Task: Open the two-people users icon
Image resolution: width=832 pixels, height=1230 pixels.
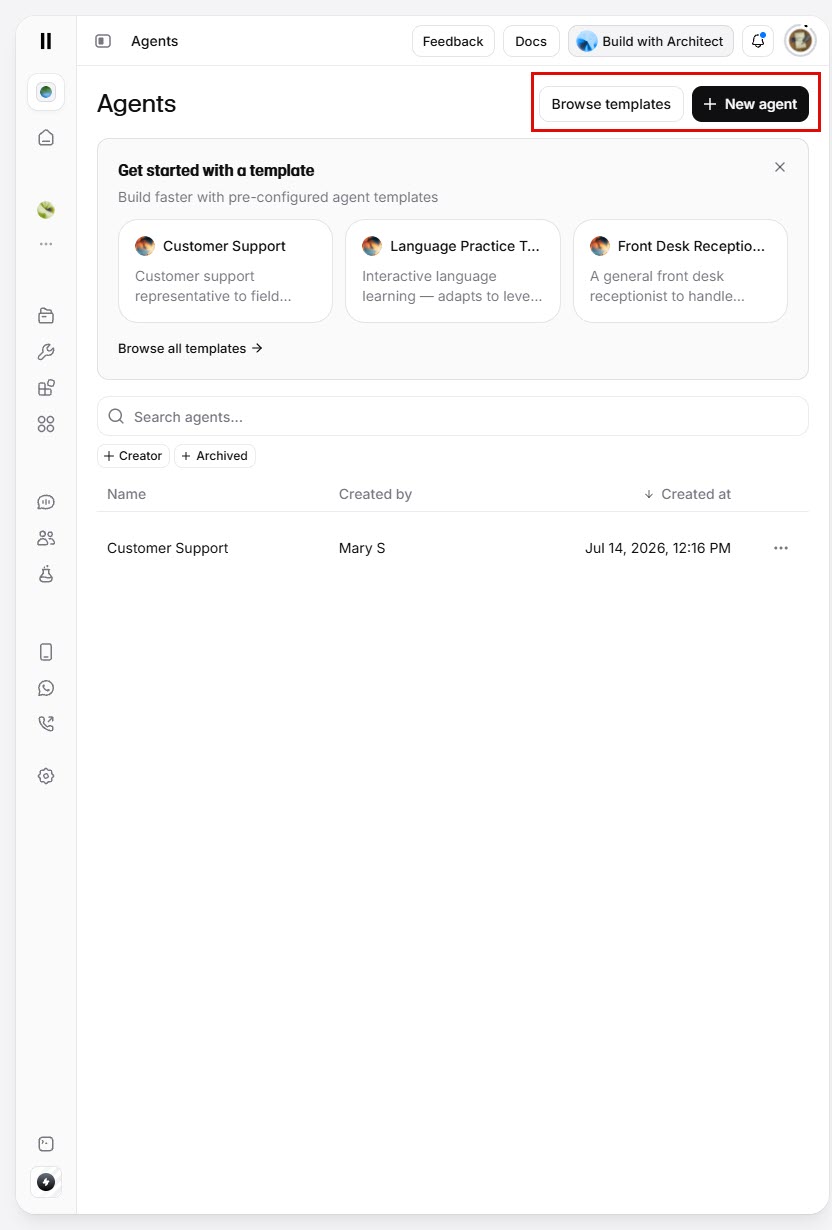Action: [x=46, y=538]
